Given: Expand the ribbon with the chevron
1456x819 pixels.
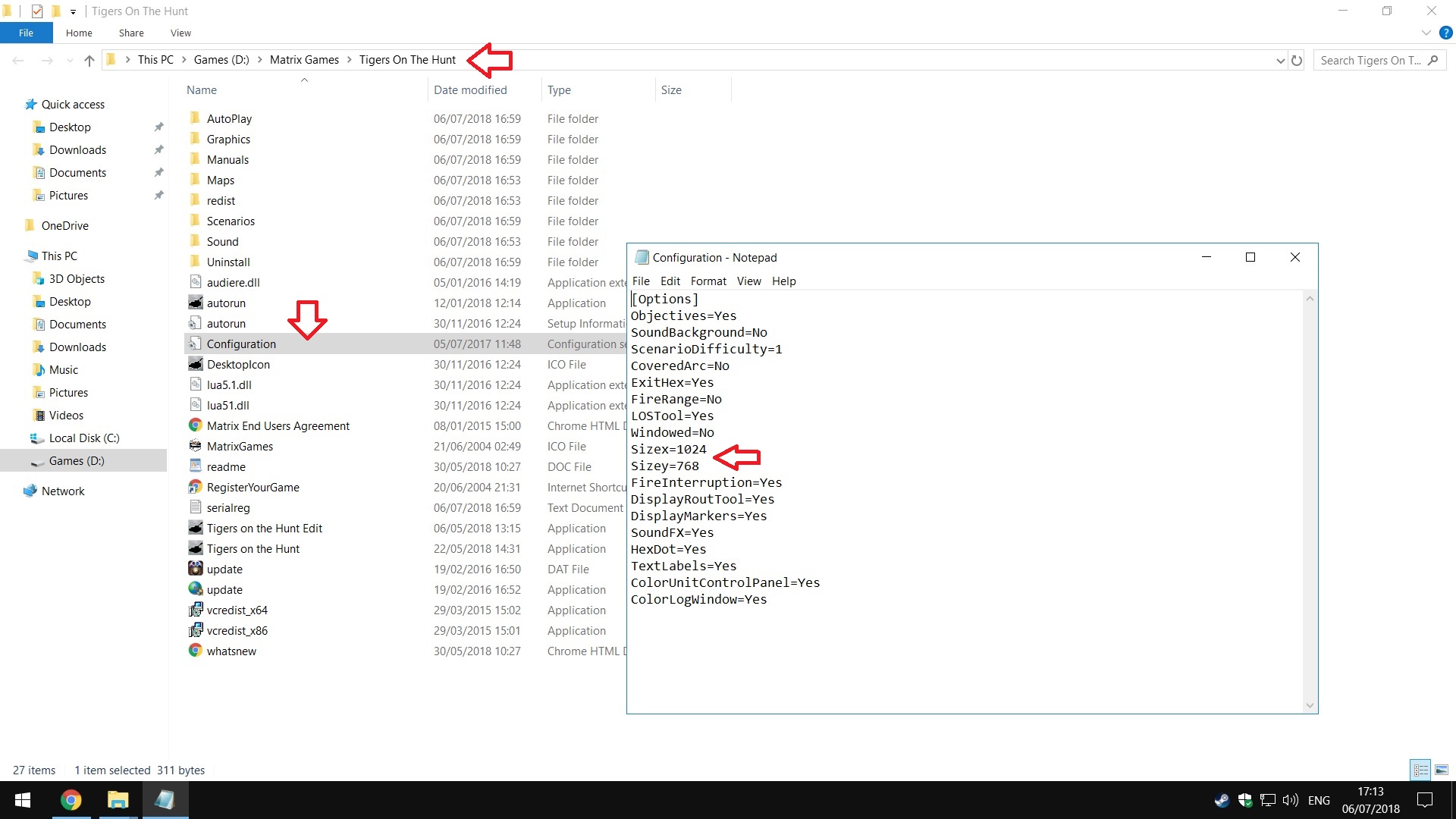Looking at the screenshot, I should (1426, 33).
